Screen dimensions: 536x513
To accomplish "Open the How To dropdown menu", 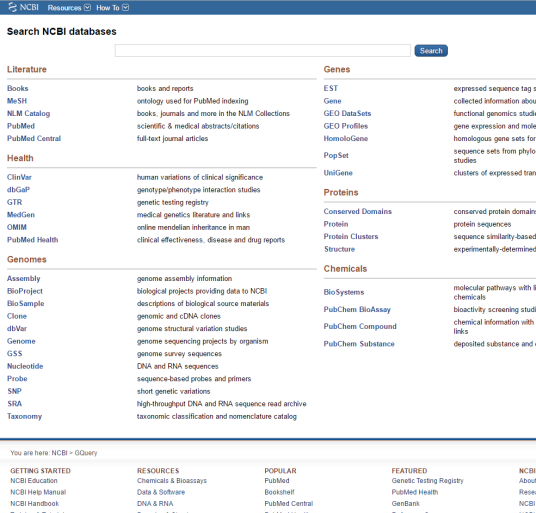I will (112, 8).
